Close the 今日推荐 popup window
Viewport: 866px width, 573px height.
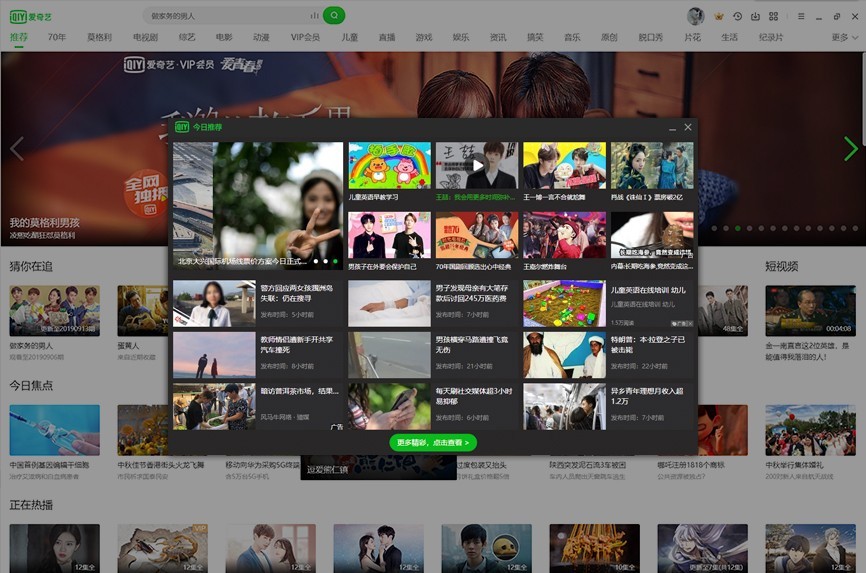pyautogui.click(x=688, y=127)
